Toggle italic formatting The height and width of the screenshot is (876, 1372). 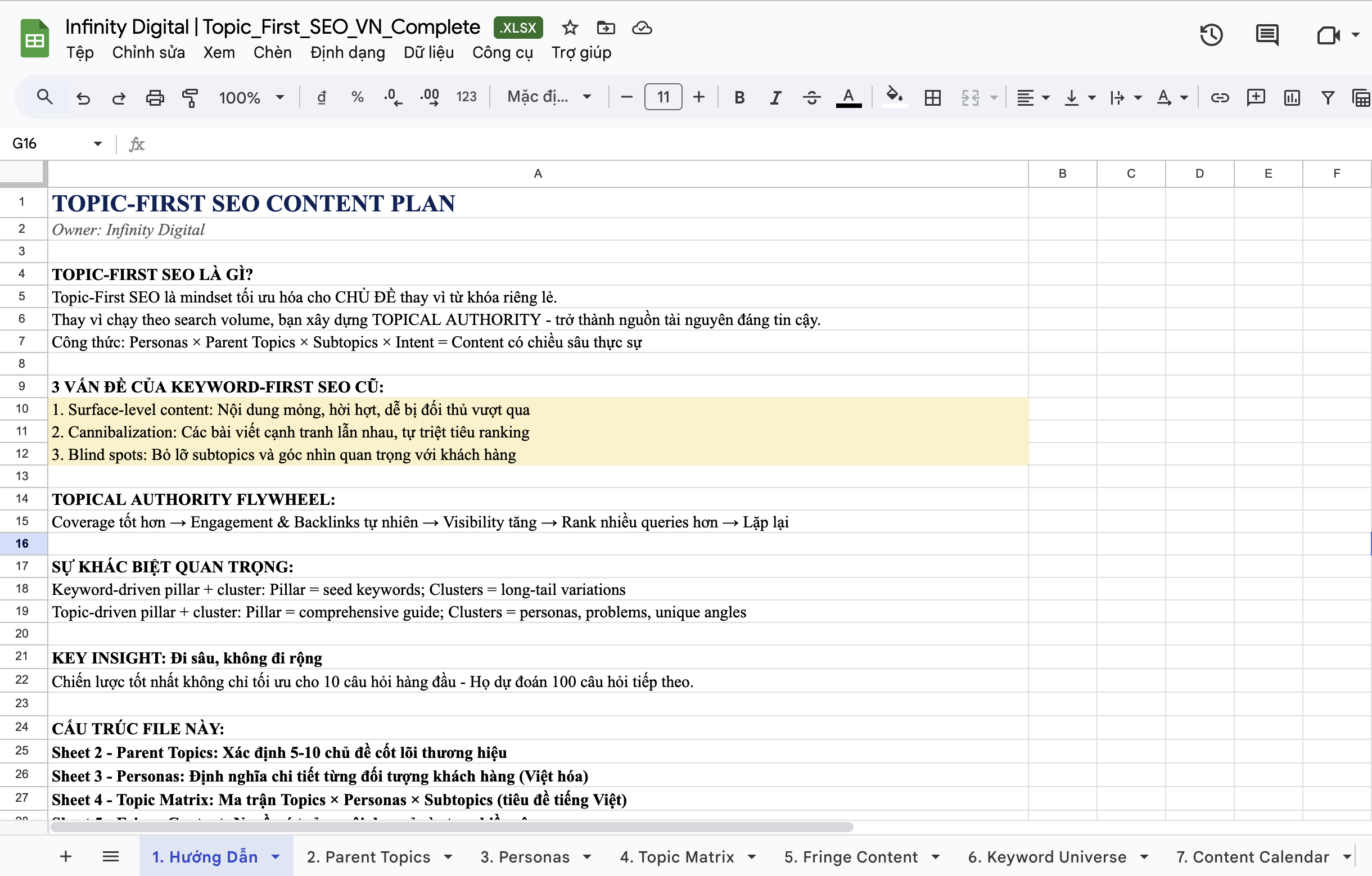(x=775, y=98)
